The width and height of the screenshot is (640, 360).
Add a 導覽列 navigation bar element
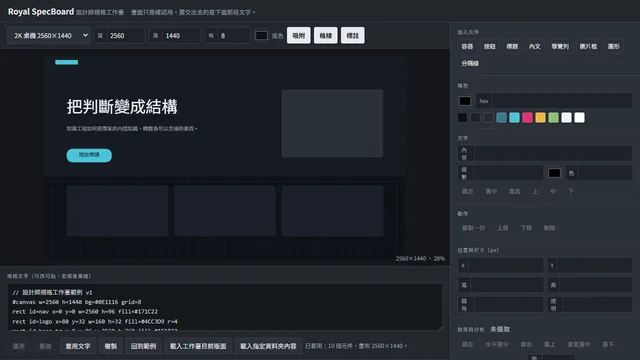coord(560,47)
